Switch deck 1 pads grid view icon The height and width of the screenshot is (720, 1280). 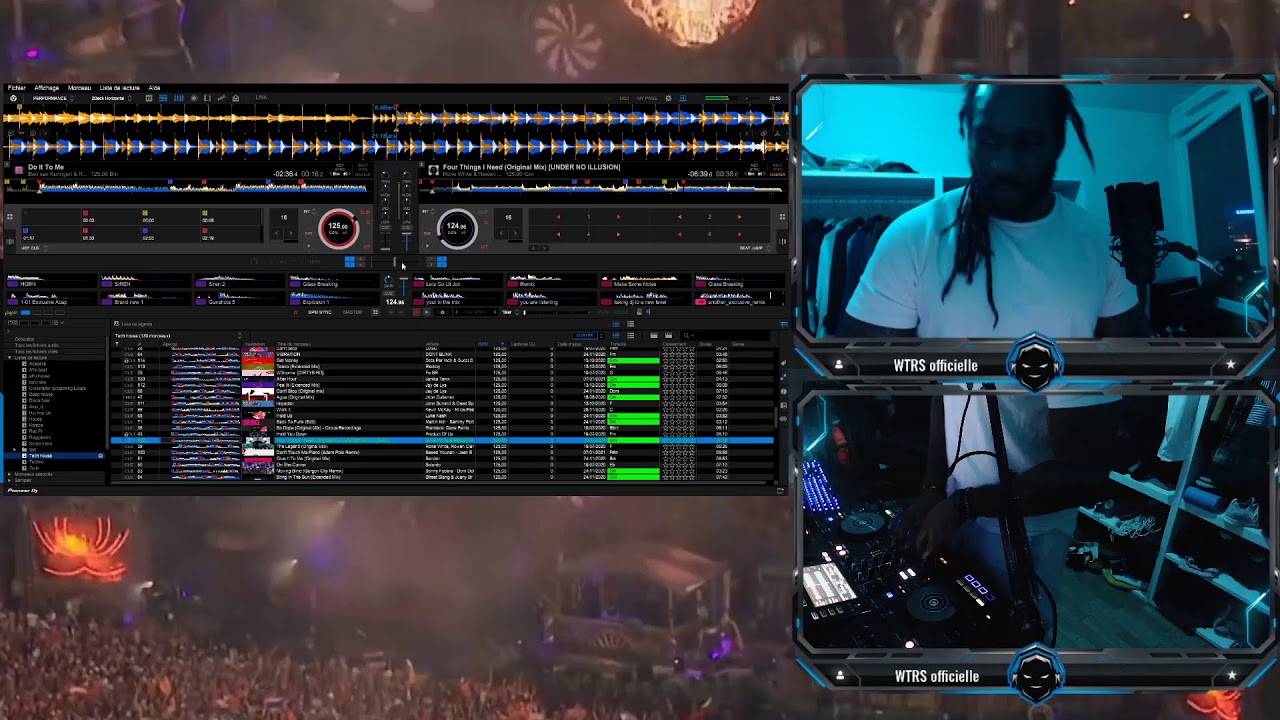10,216
